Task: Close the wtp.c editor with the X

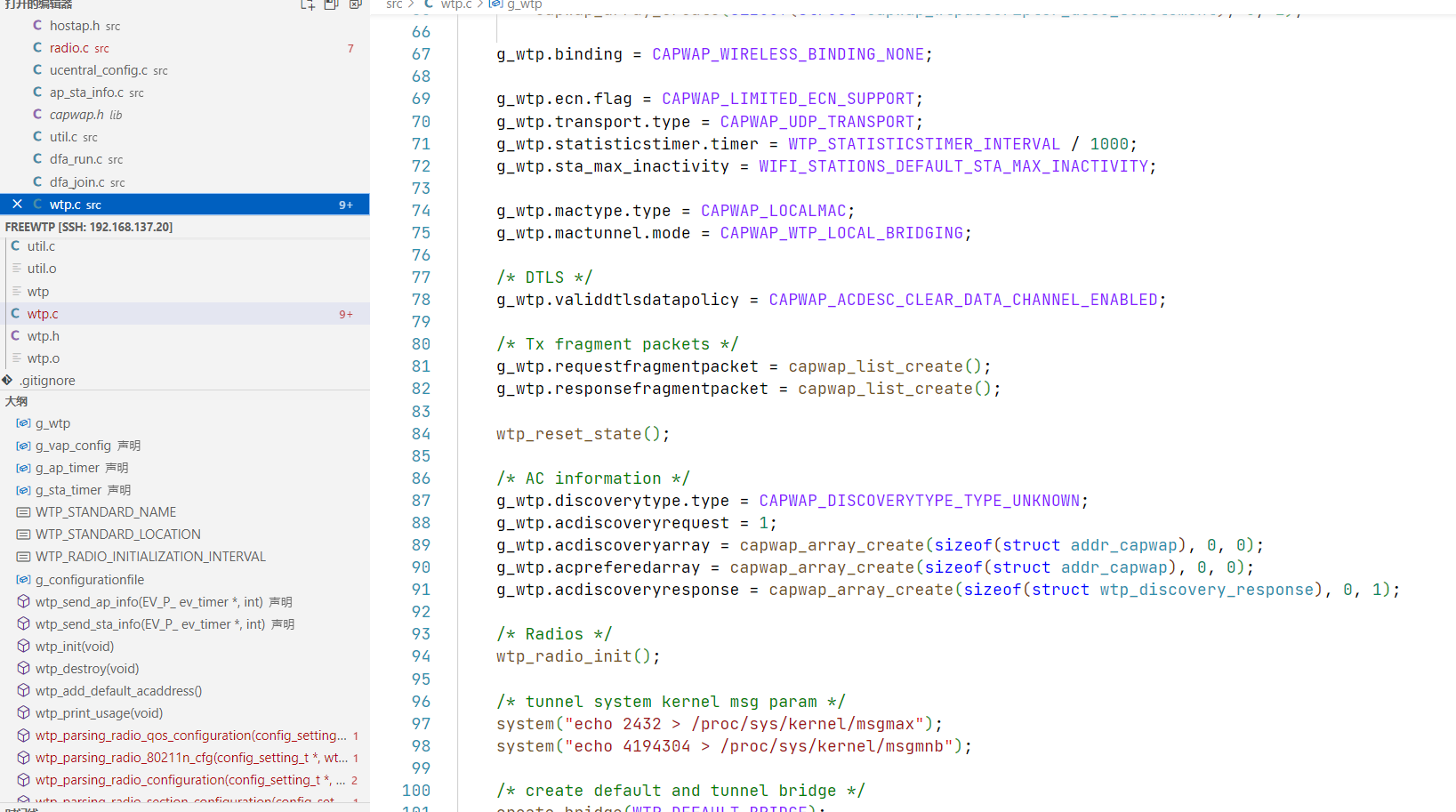Action: (17, 205)
